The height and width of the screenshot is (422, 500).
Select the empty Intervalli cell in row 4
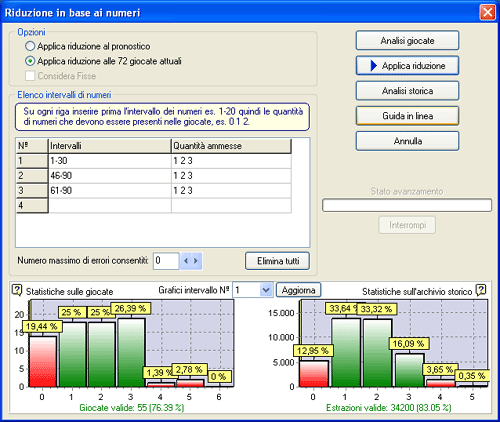(x=110, y=205)
